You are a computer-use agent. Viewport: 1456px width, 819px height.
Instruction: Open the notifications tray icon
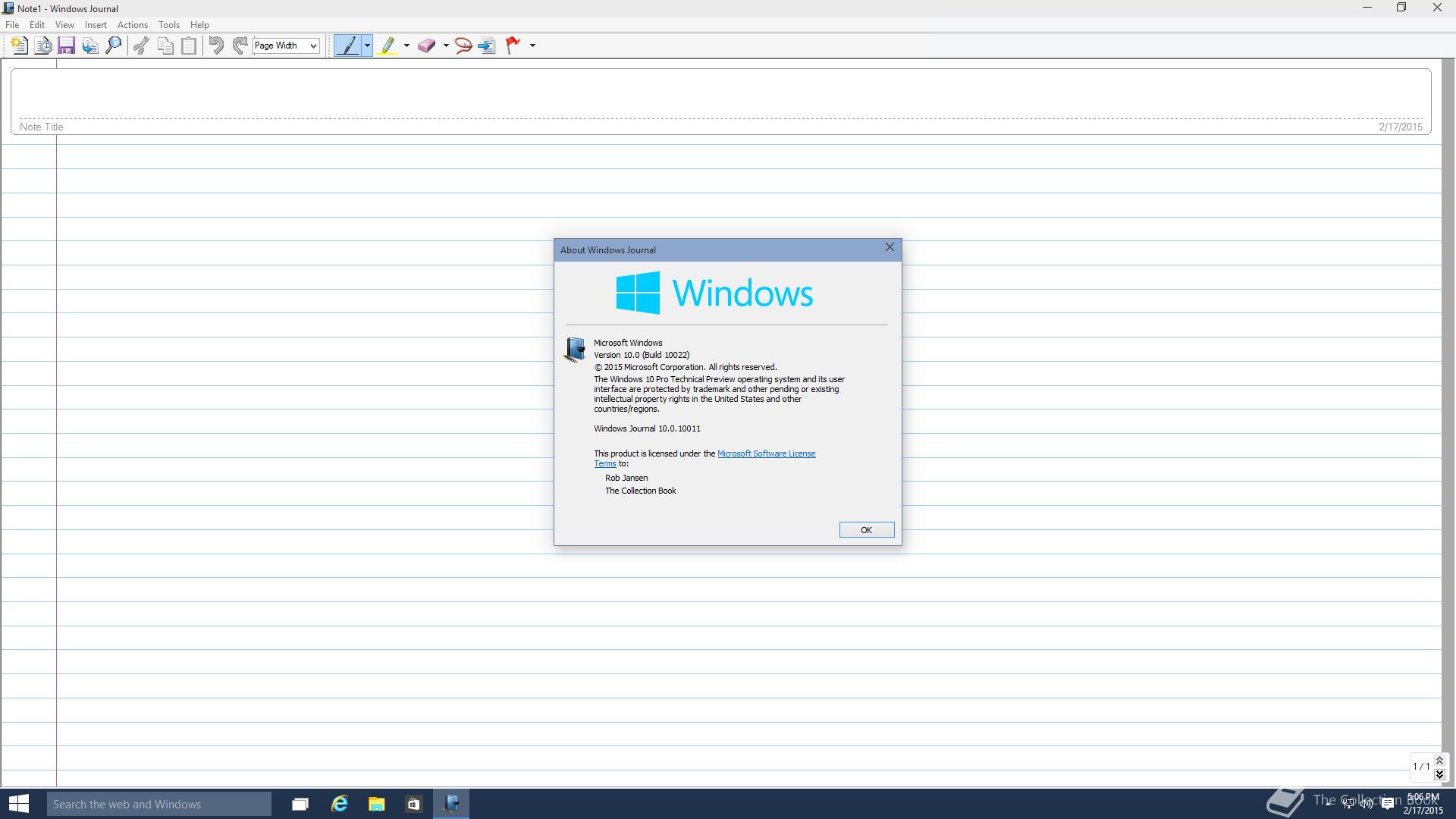tap(1387, 804)
